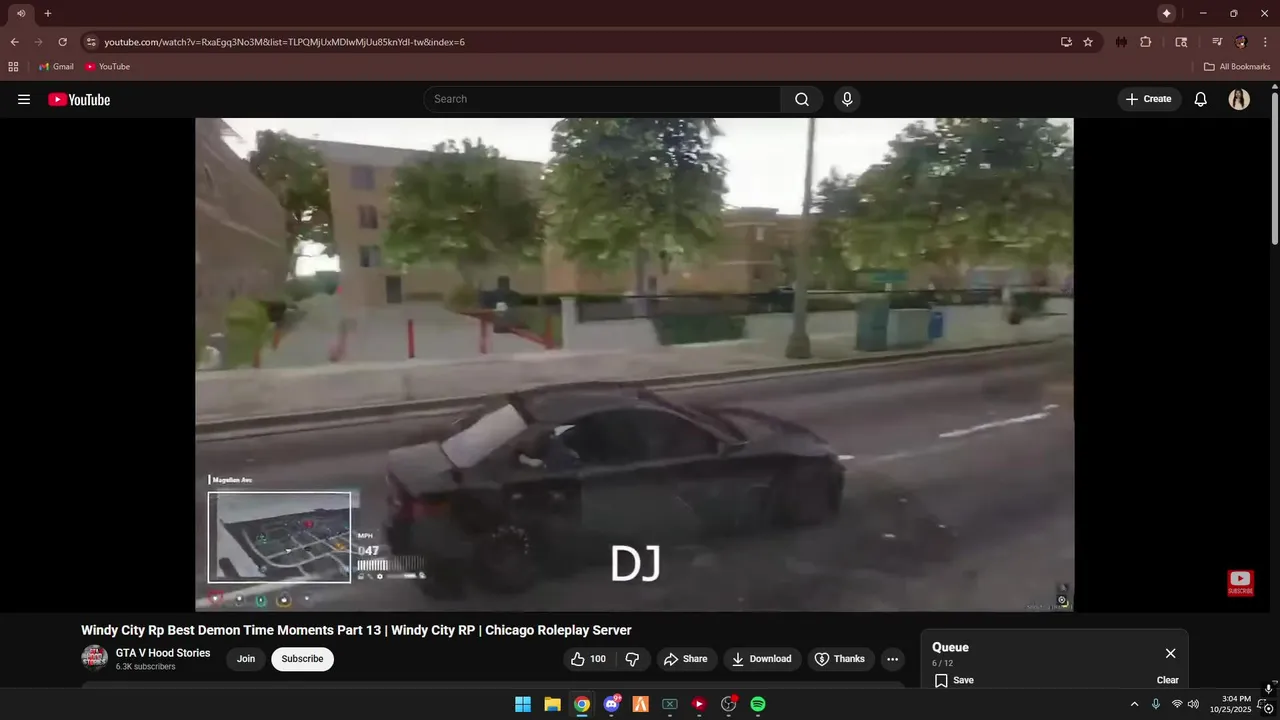
Task: Open the waveform extension icon
Action: pyautogui.click(x=1122, y=42)
